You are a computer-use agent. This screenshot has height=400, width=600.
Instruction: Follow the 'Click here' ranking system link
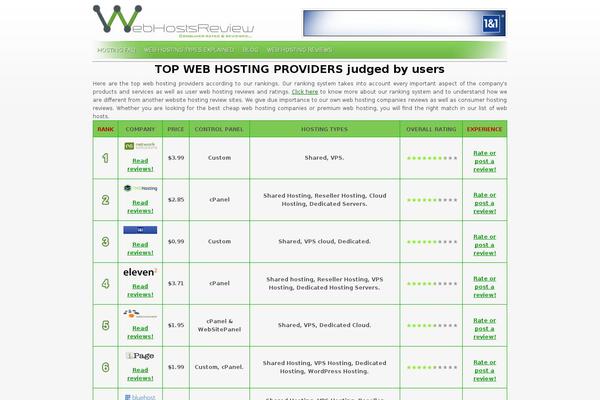tap(305, 92)
